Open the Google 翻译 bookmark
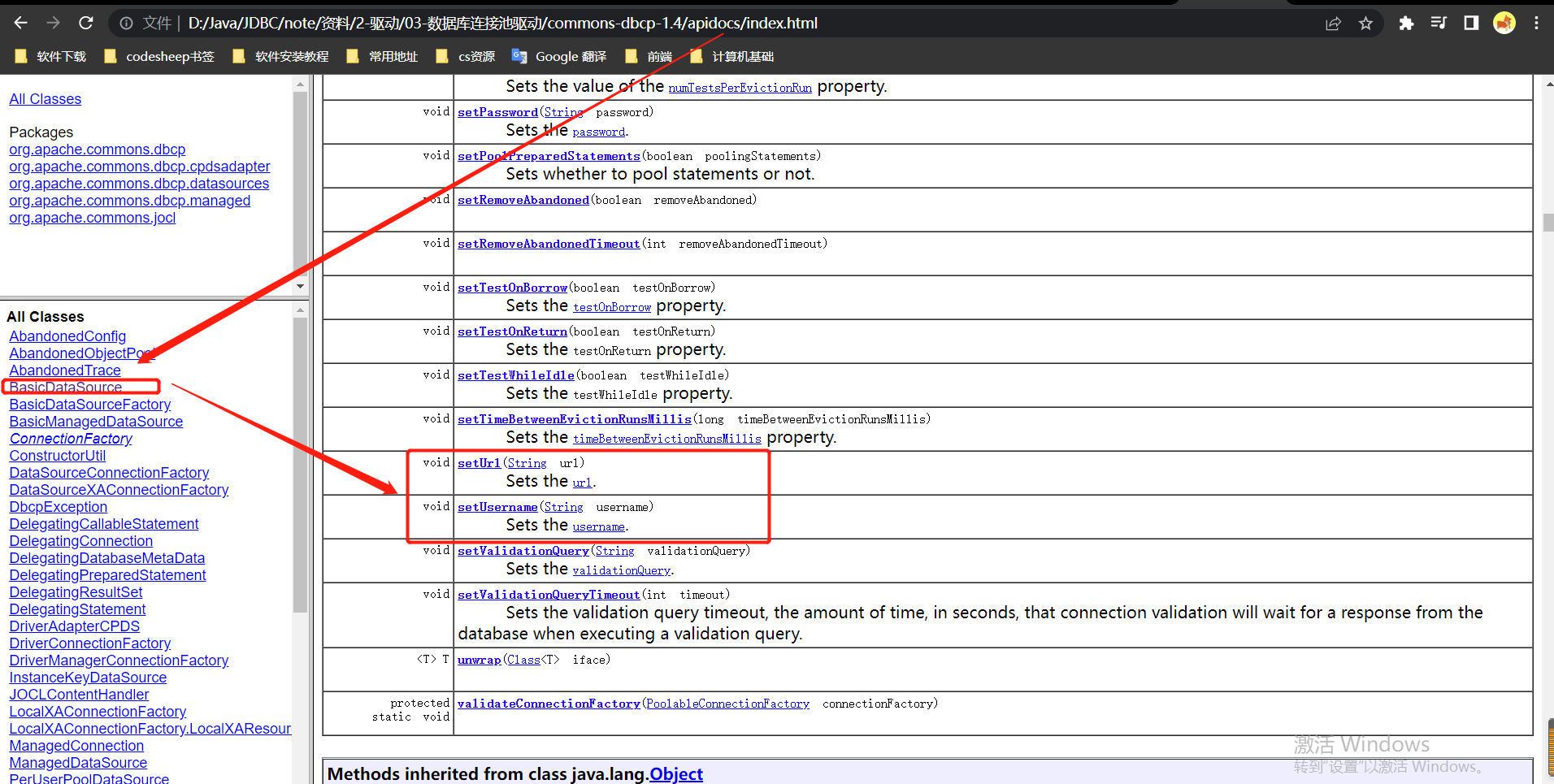 click(559, 56)
